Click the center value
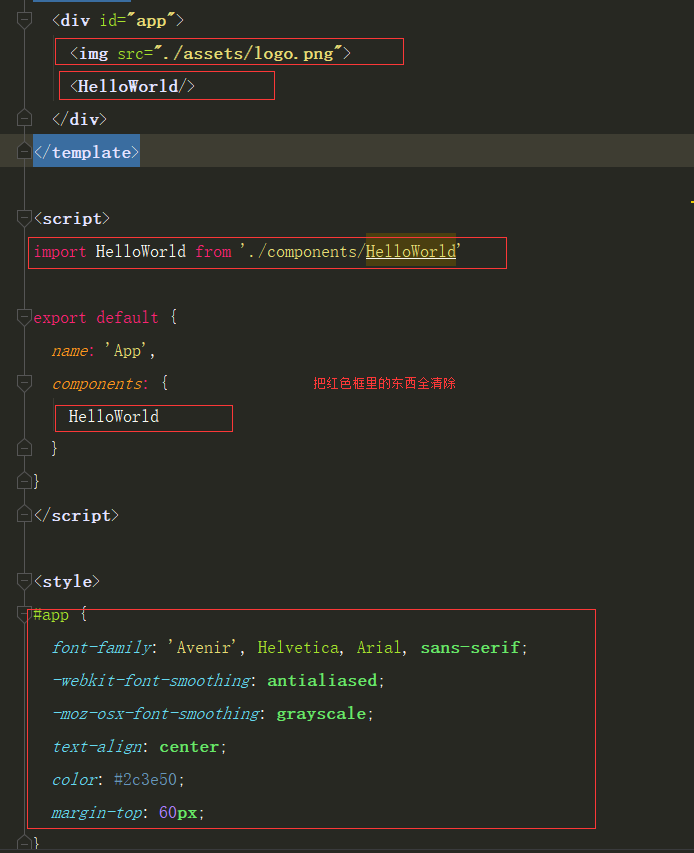 [189, 746]
